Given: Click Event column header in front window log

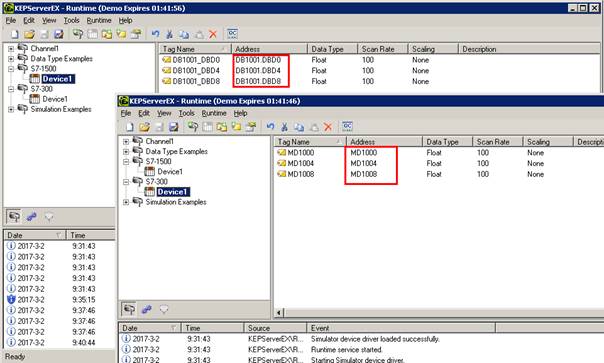Looking at the screenshot, I should pyautogui.click(x=401, y=328).
